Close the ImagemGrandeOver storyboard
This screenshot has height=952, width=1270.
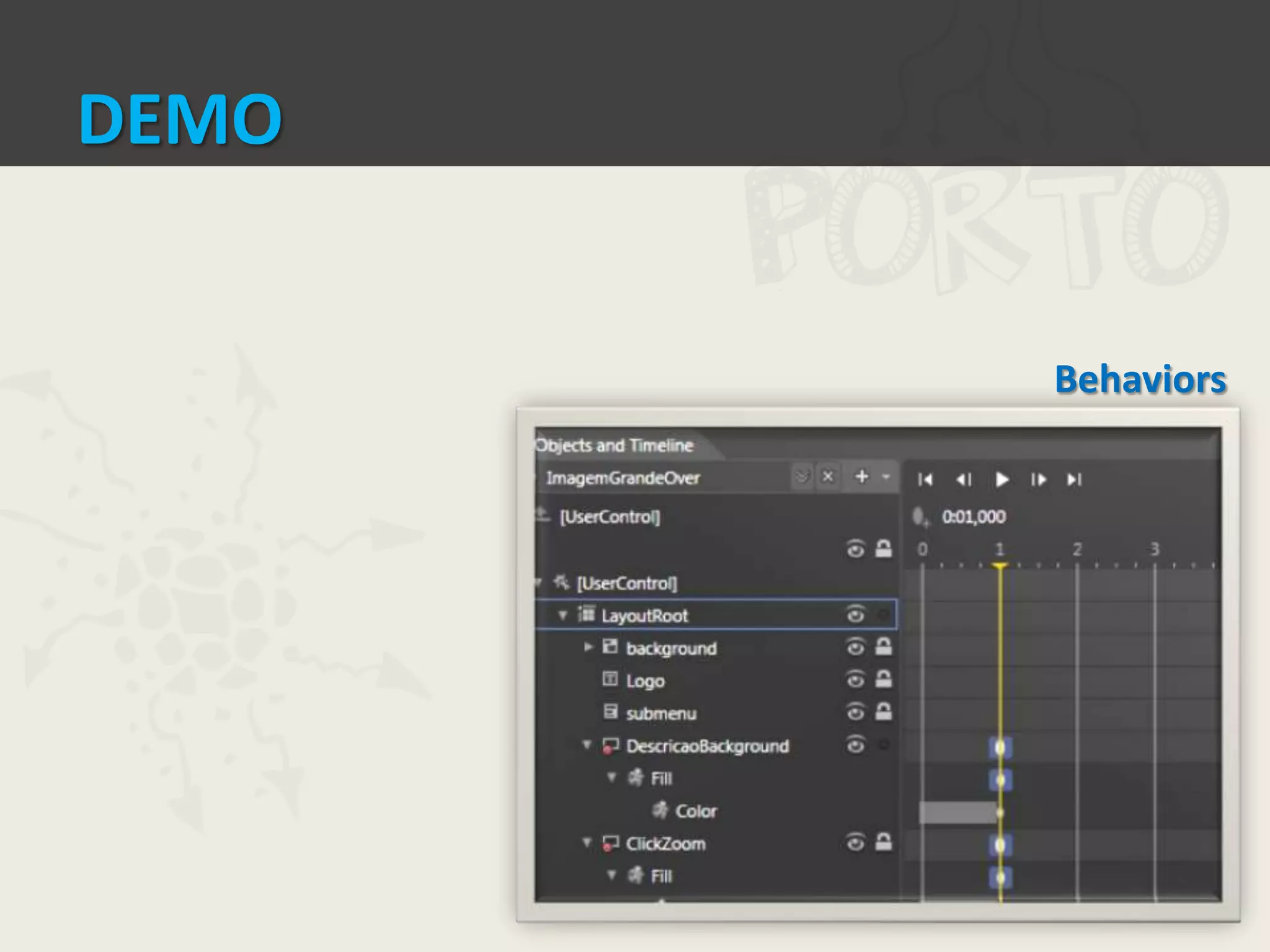[827, 477]
